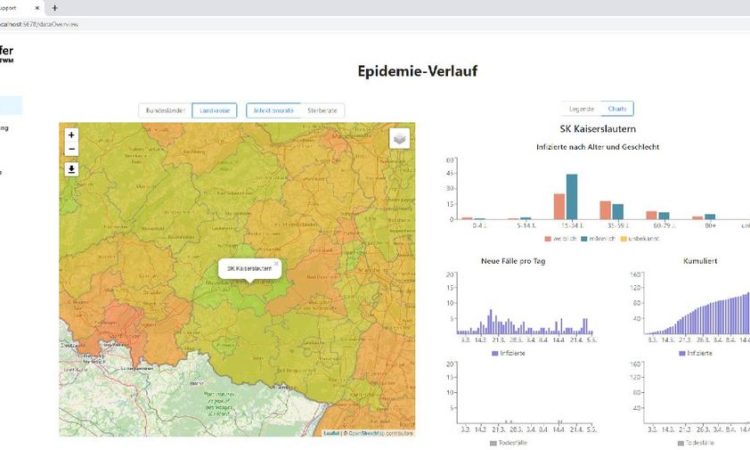Switch map to Bundesländer view
The height and width of the screenshot is (450, 750).
click(165, 110)
